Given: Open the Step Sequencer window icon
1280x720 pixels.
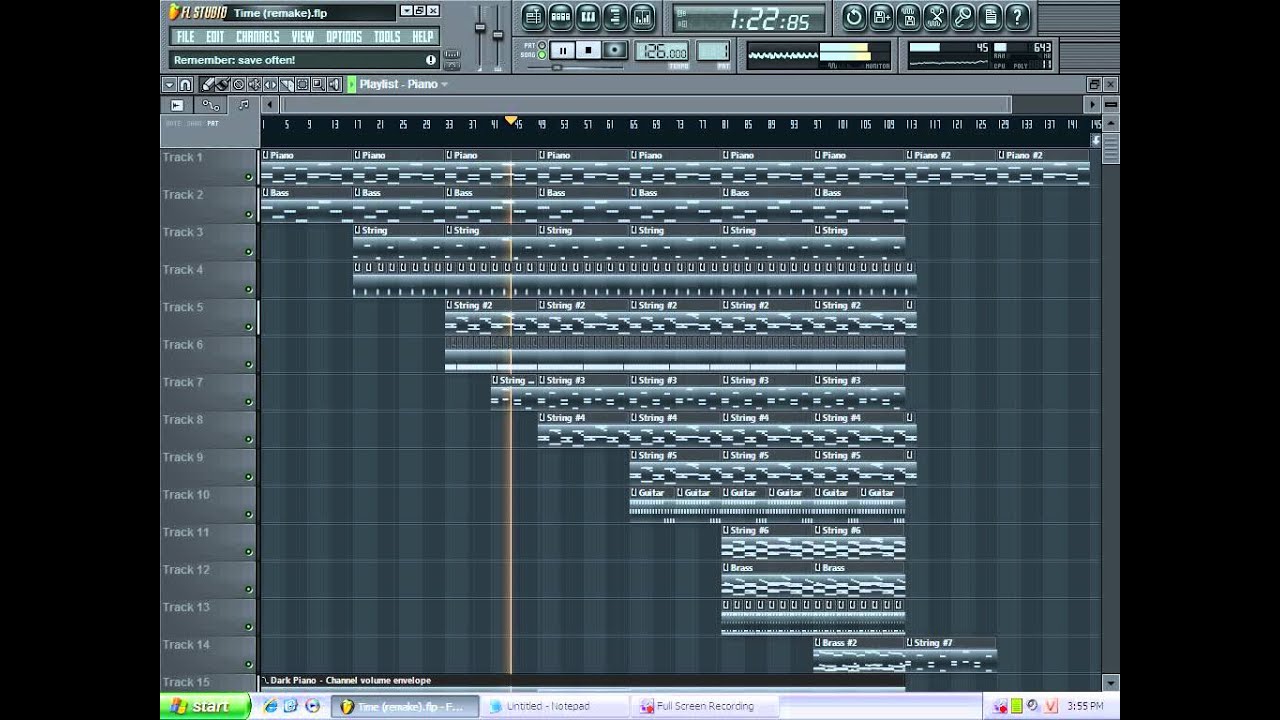Looking at the screenshot, I should coord(560,17).
